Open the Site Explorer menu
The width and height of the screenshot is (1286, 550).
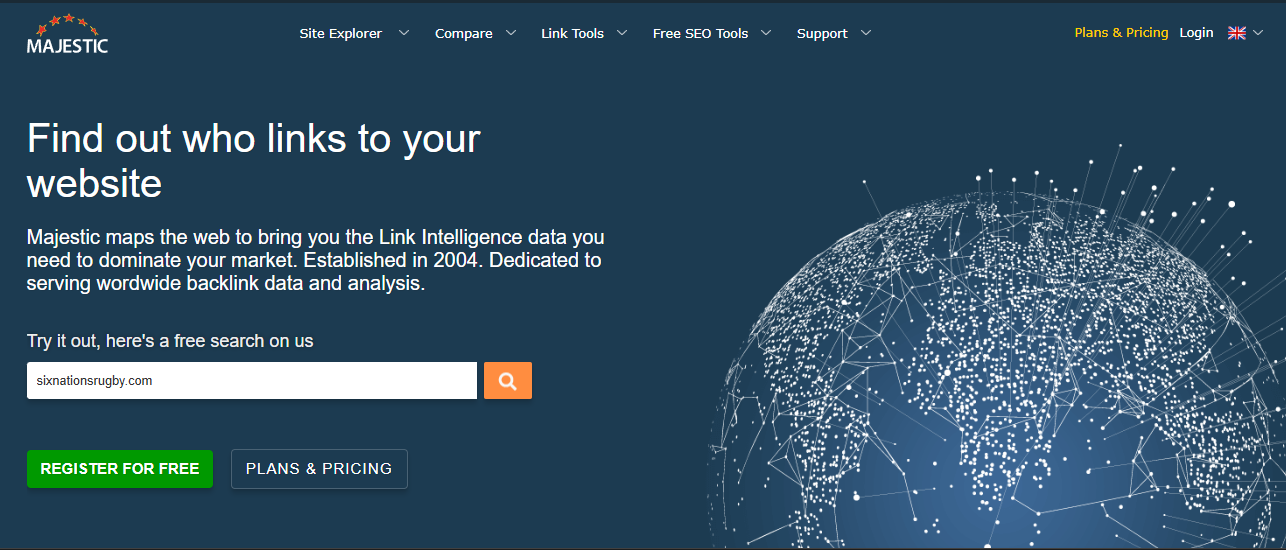pyautogui.click(x=341, y=33)
